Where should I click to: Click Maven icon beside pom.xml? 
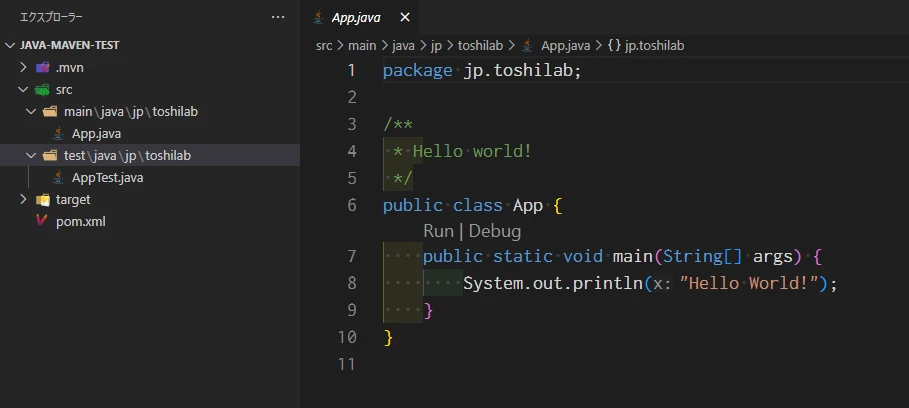[x=41, y=221]
